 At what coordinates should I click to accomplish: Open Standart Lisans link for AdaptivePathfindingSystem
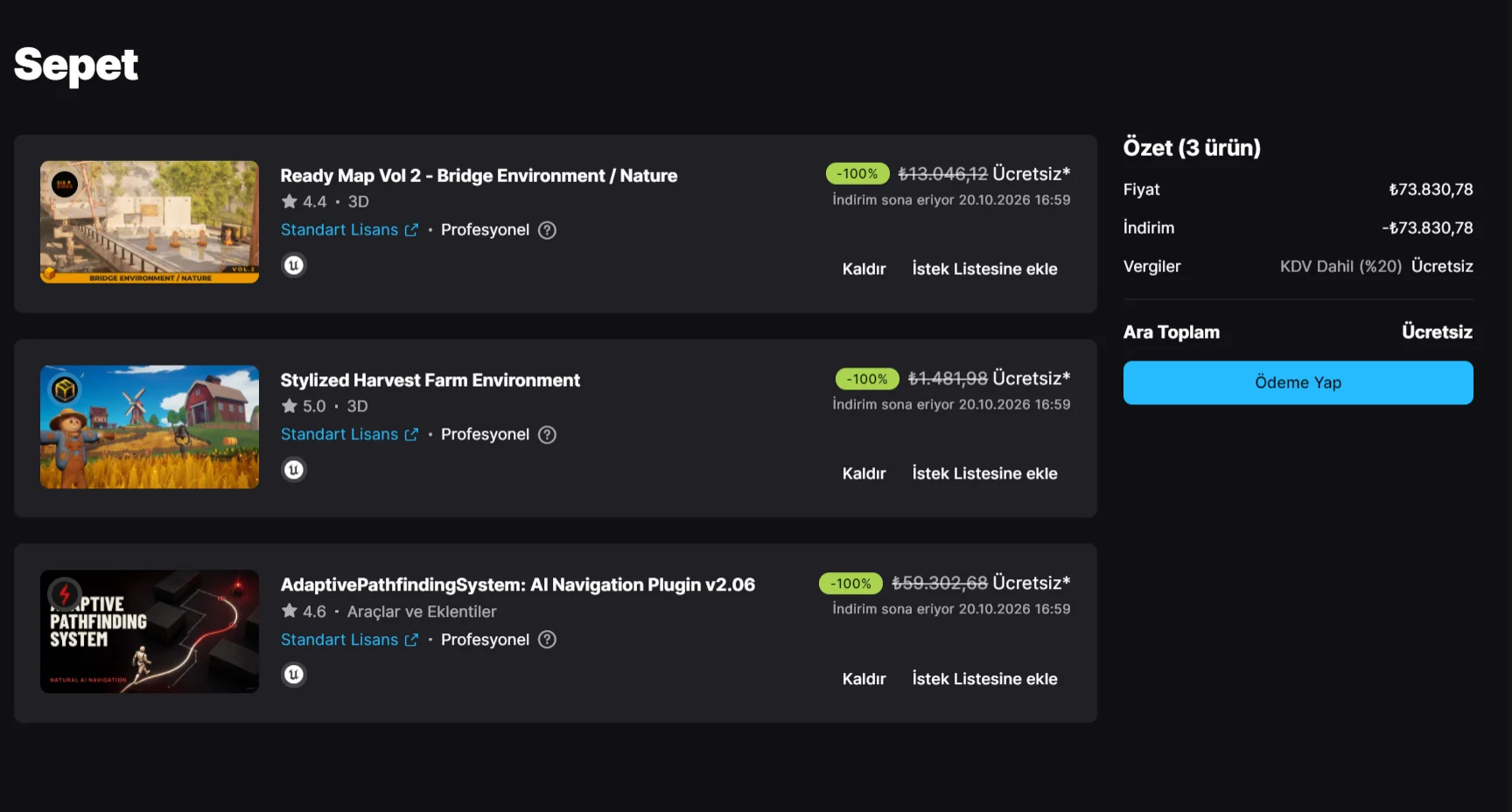tap(349, 640)
